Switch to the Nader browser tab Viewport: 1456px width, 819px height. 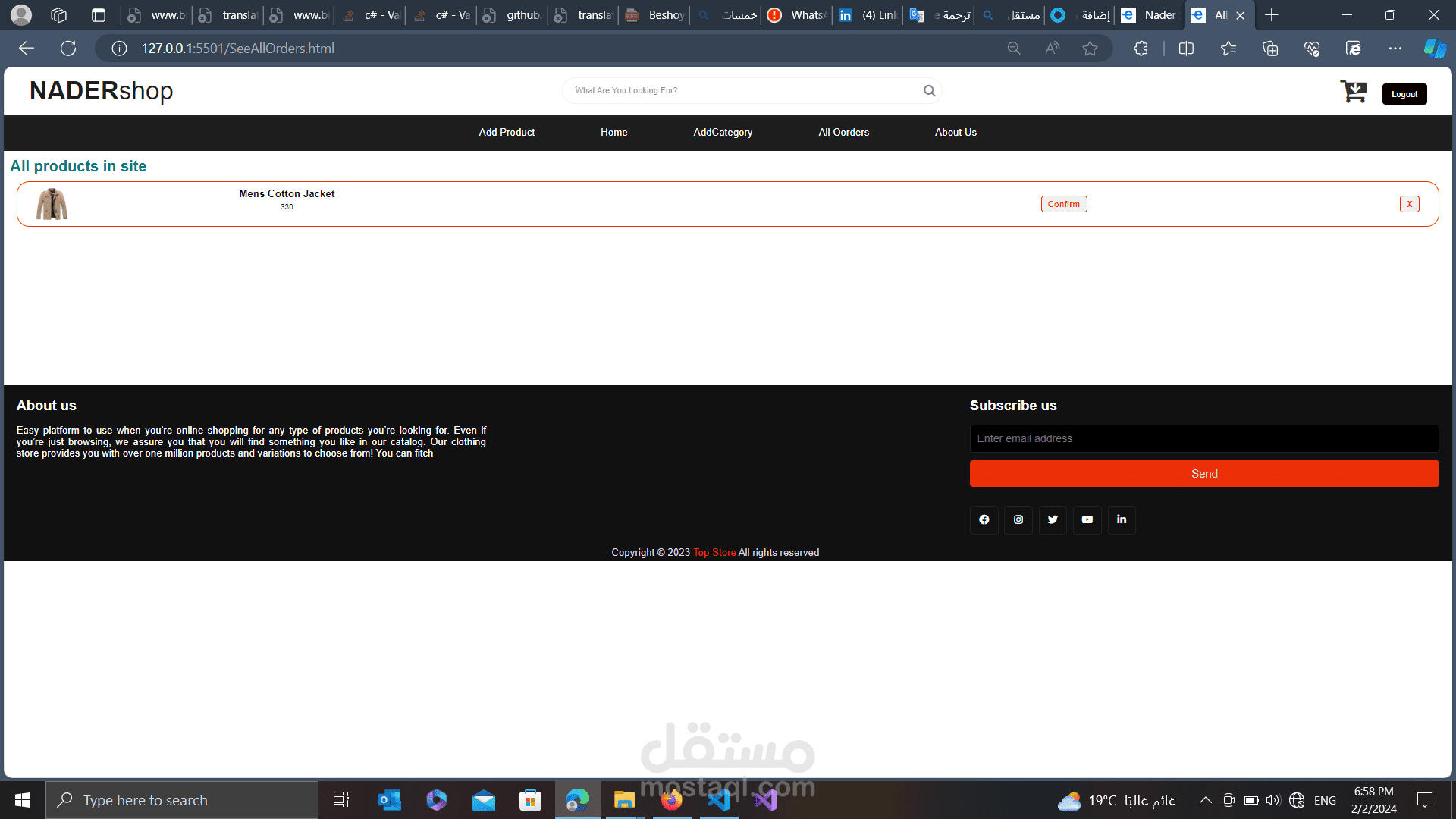click(x=1149, y=15)
